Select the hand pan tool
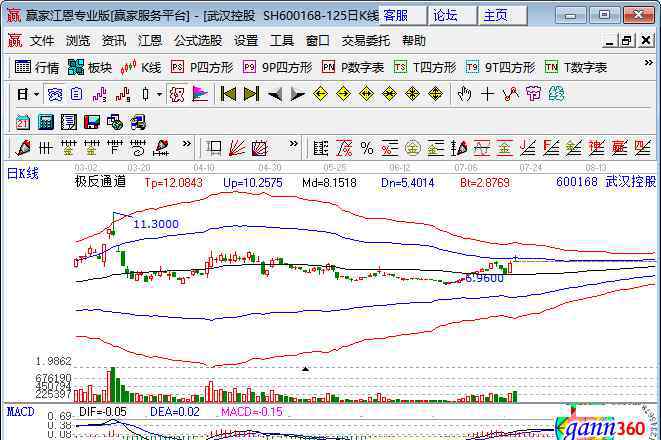 [464, 94]
